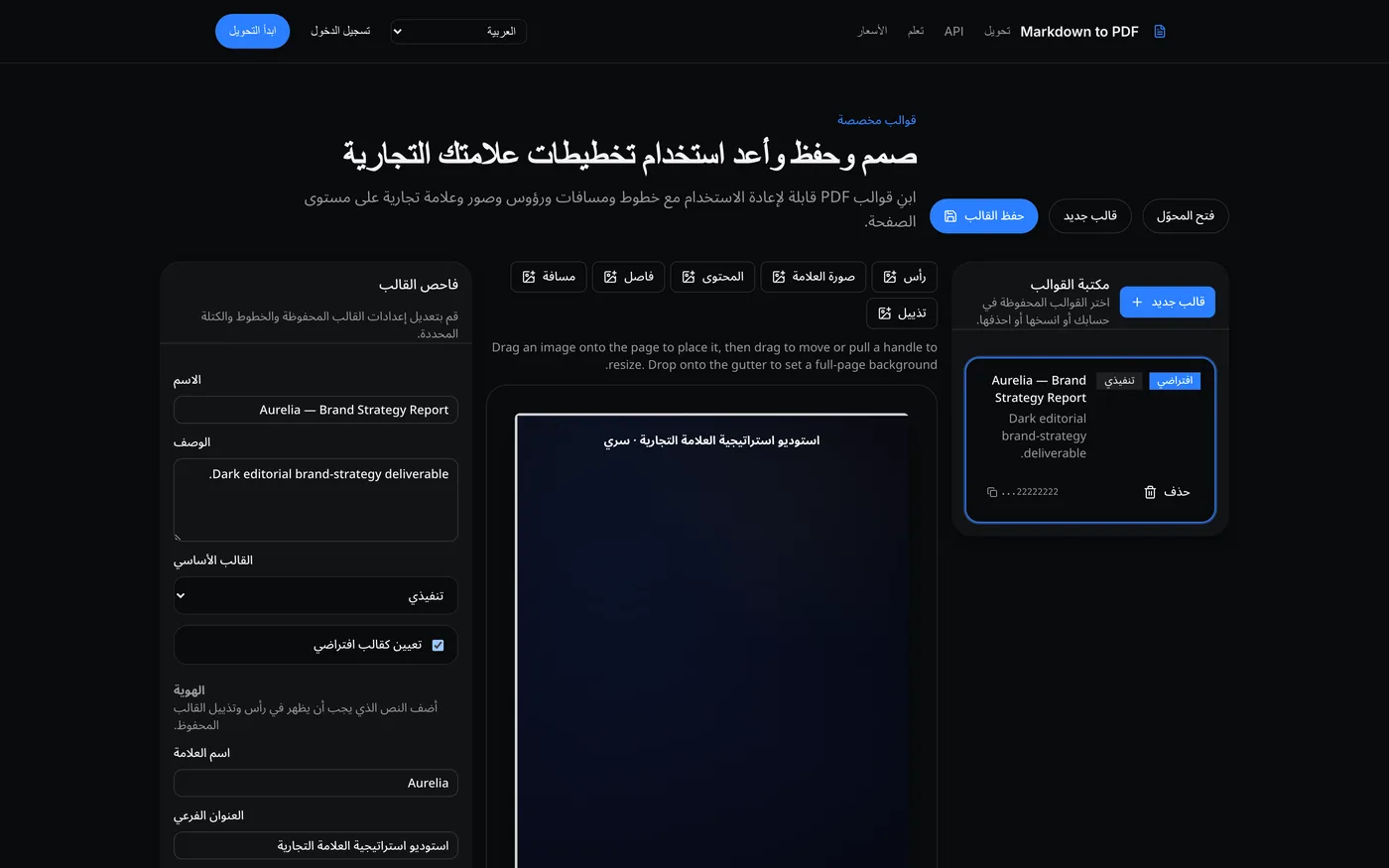Add a المحتوى content block
Viewport: 1389px width, 868px height.
712,277
